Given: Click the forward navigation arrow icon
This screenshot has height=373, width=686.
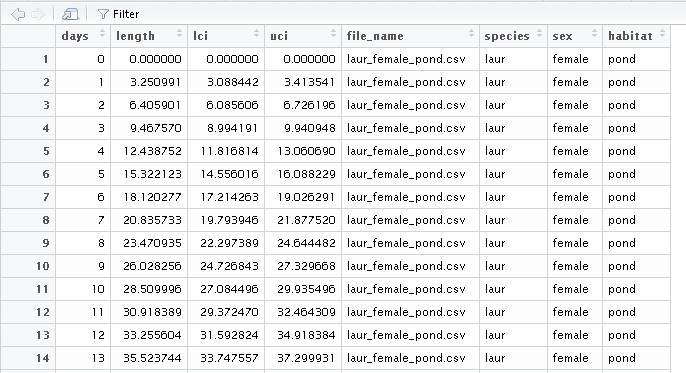Looking at the screenshot, I should point(38,14).
